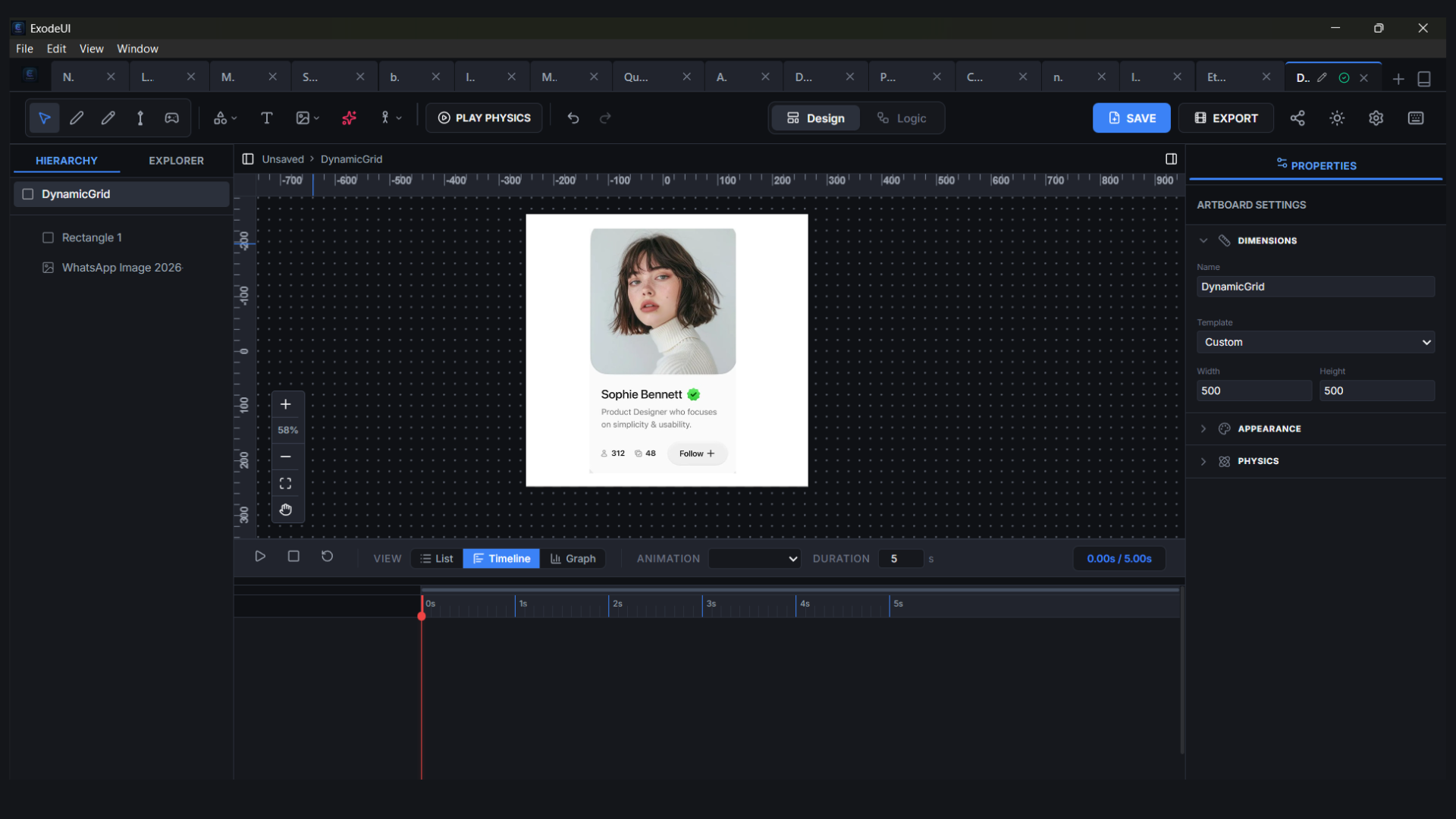Toggle the DynamicGrid checkbox in hierarchy
Viewport: 1456px width, 819px height.
pos(28,193)
